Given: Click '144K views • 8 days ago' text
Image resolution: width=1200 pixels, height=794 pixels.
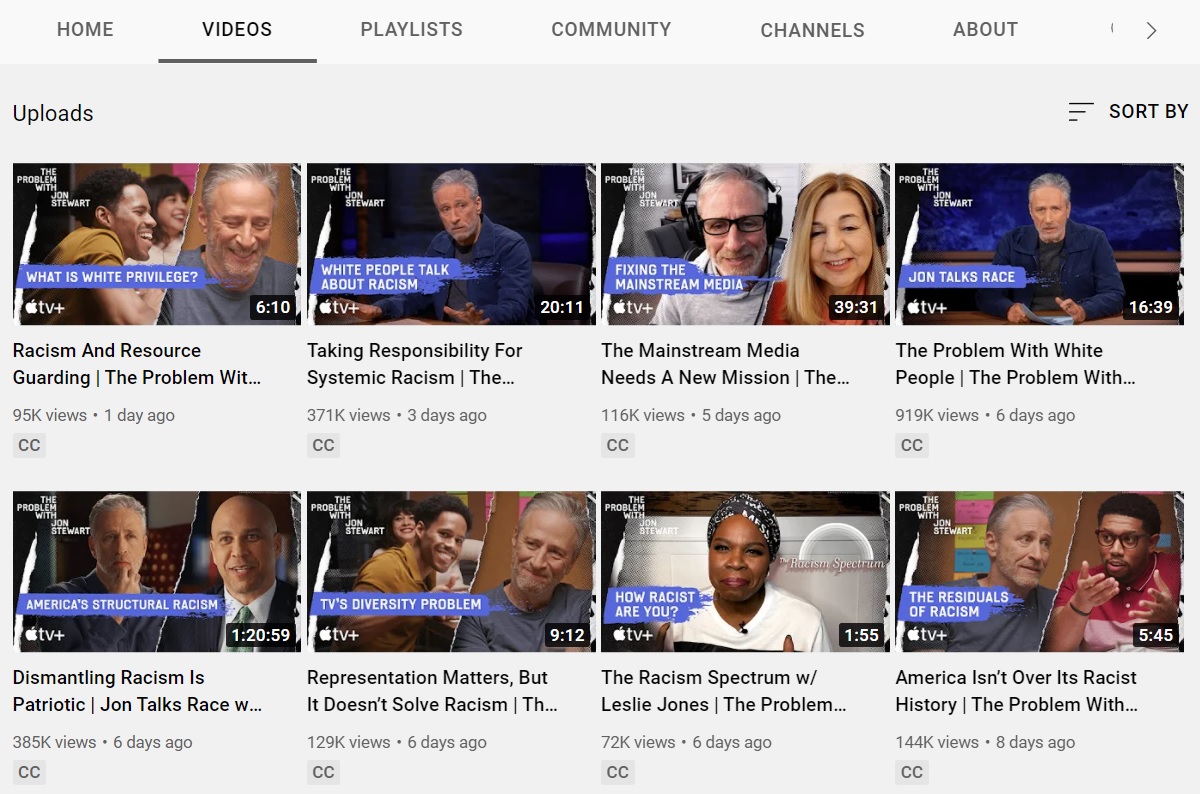Looking at the screenshot, I should [x=985, y=742].
